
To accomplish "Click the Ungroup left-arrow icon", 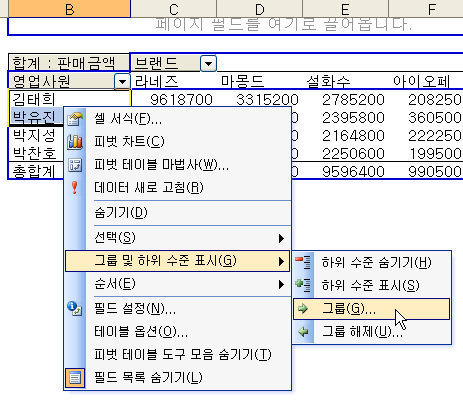I will click(x=303, y=332).
